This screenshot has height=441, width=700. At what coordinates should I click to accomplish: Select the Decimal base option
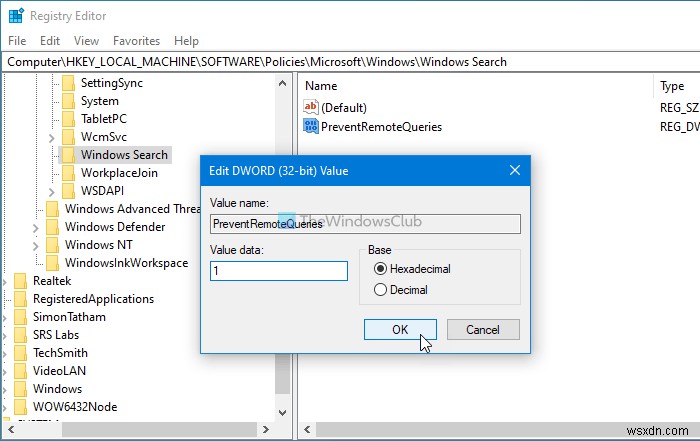pos(380,290)
